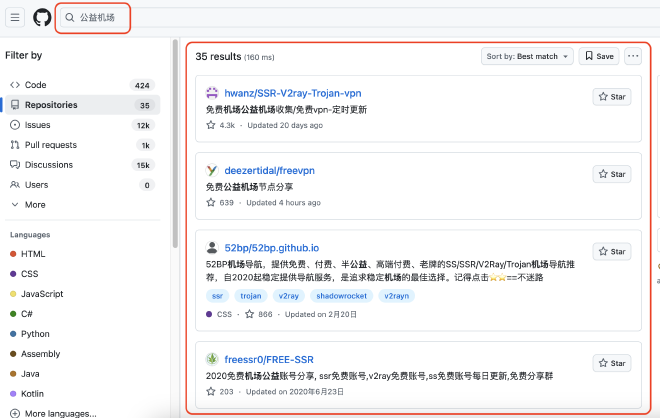Switch to Discussions results

tap(81, 165)
